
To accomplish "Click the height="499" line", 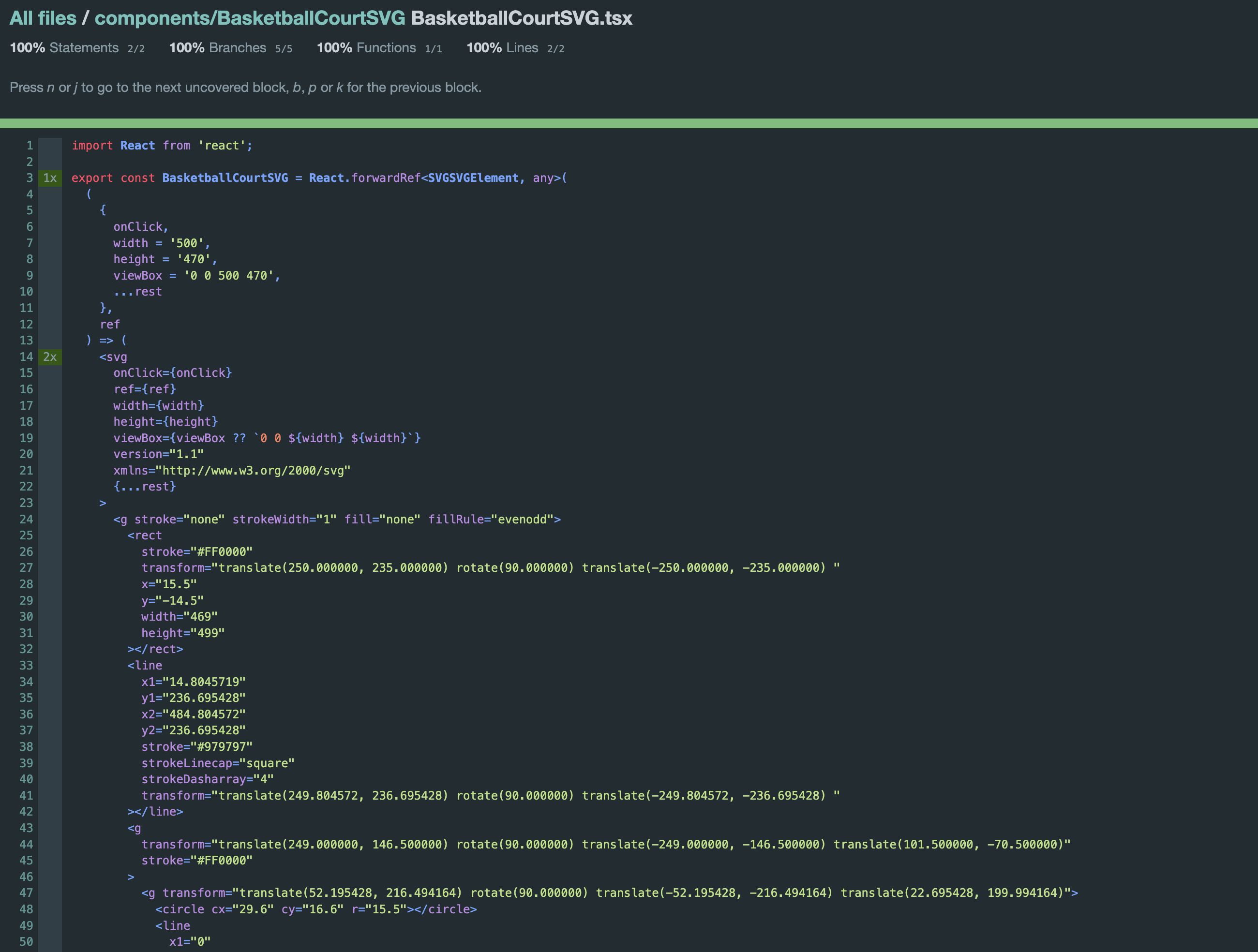I will (183, 633).
